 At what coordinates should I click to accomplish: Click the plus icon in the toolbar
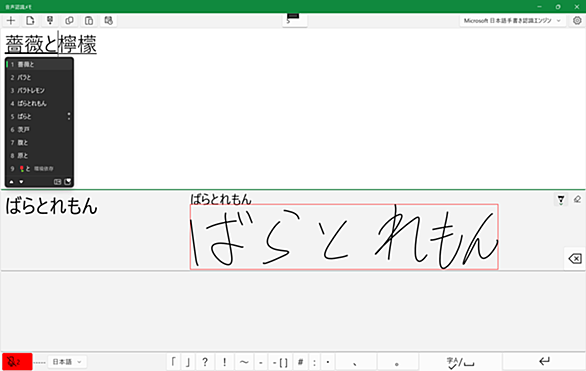click(x=11, y=21)
